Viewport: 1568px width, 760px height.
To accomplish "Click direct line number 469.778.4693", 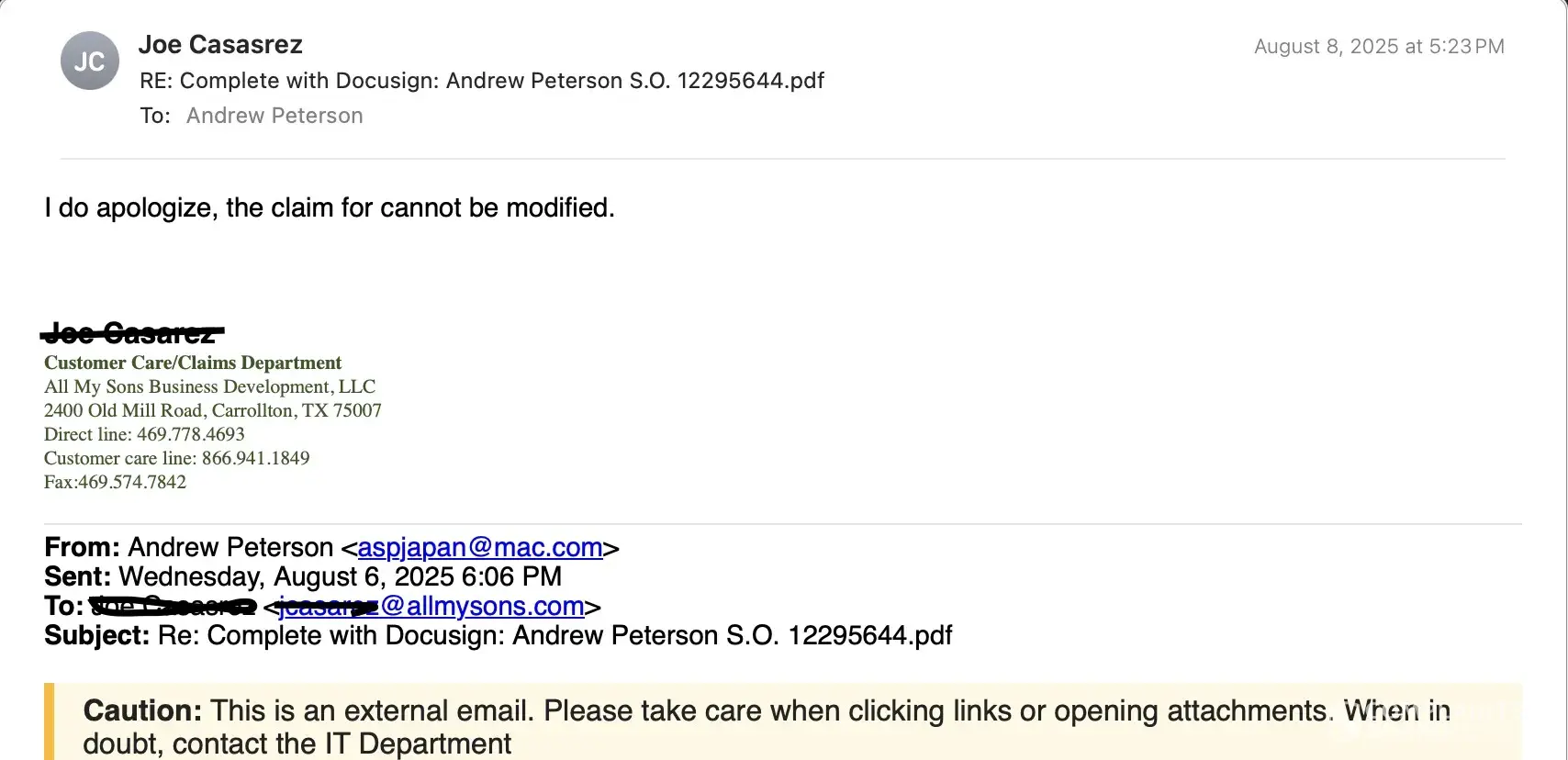I will (191, 434).
